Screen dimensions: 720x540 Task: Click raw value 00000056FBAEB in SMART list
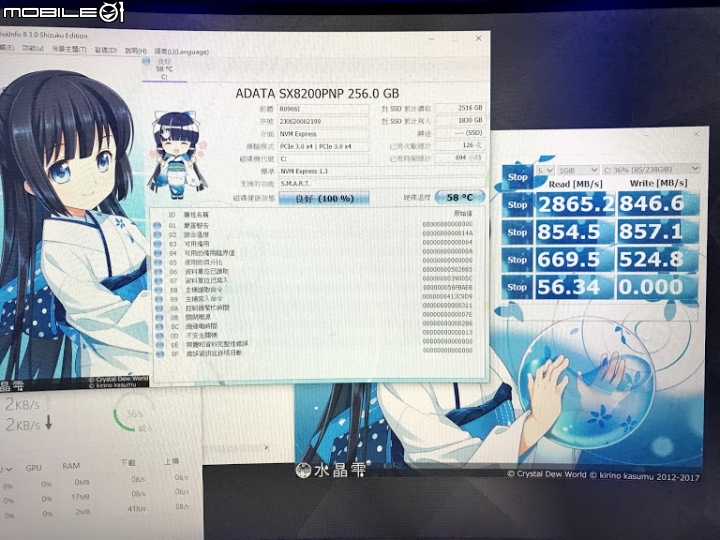click(x=447, y=287)
